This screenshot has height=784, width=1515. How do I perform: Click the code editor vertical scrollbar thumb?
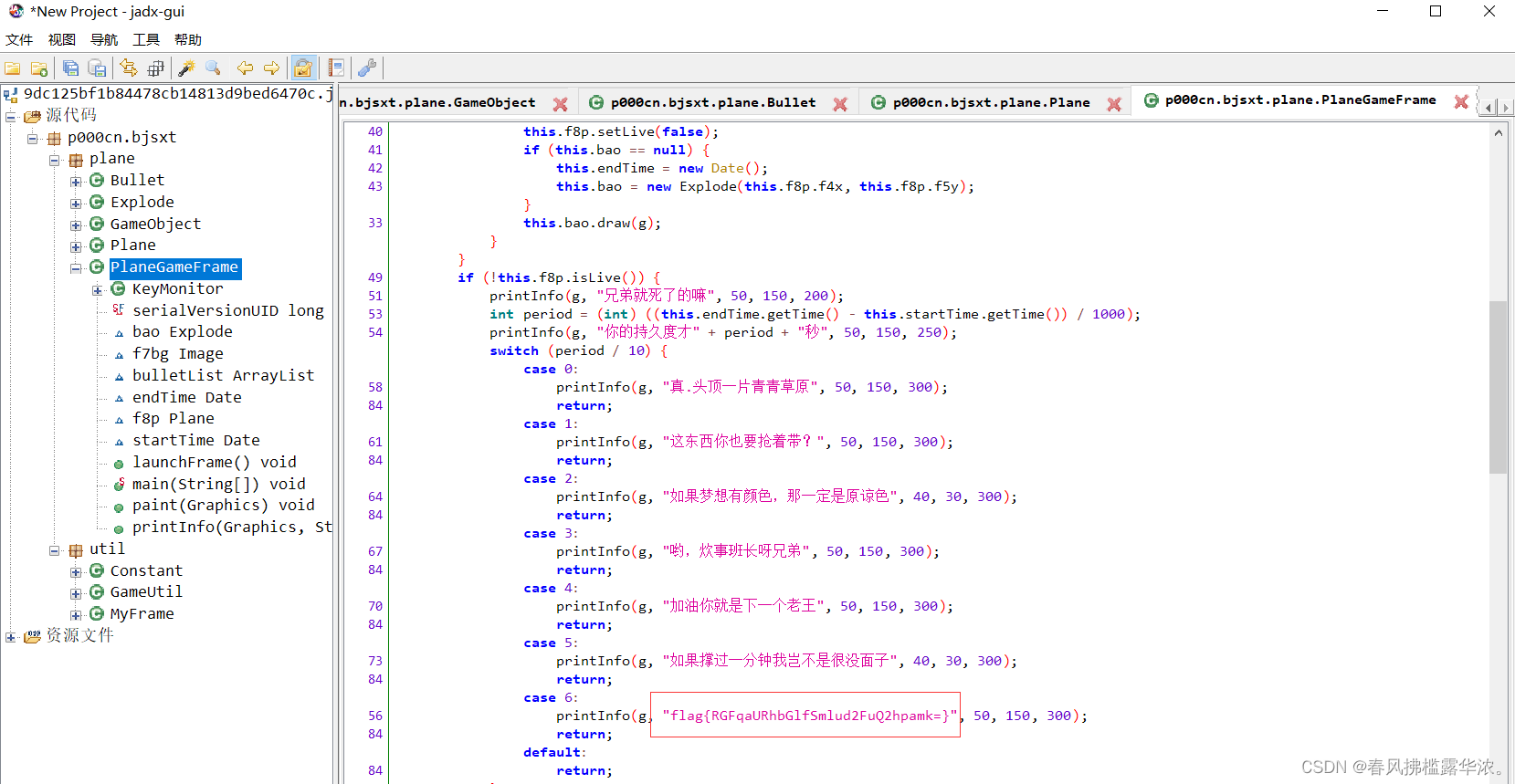pyautogui.click(x=1498, y=387)
